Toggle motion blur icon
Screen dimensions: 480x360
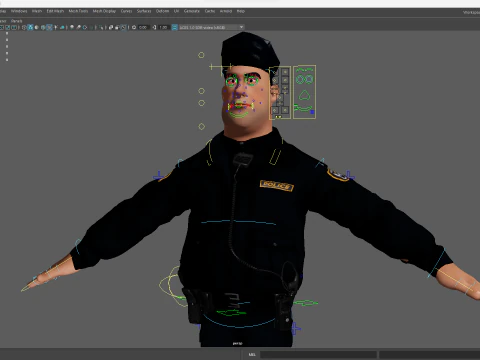[78, 27]
